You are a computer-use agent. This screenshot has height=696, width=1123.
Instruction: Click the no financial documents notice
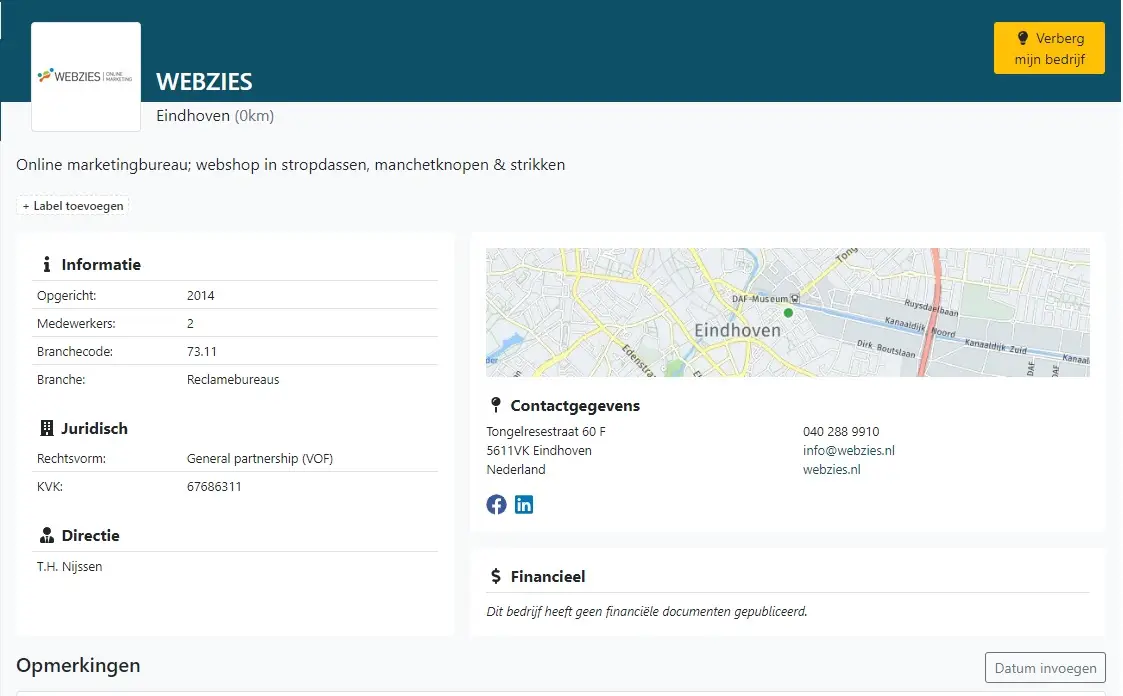(x=647, y=612)
